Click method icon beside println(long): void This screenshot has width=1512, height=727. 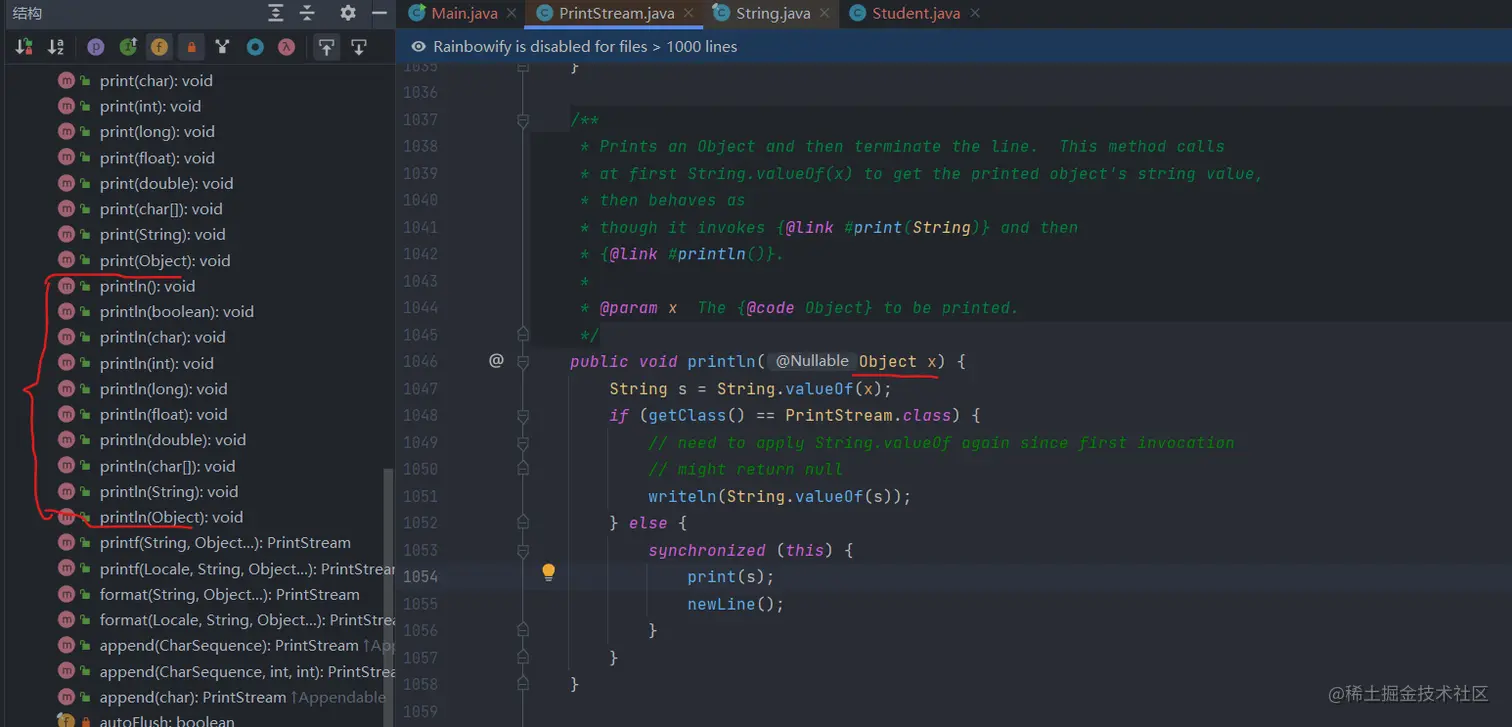click(66, 389)
